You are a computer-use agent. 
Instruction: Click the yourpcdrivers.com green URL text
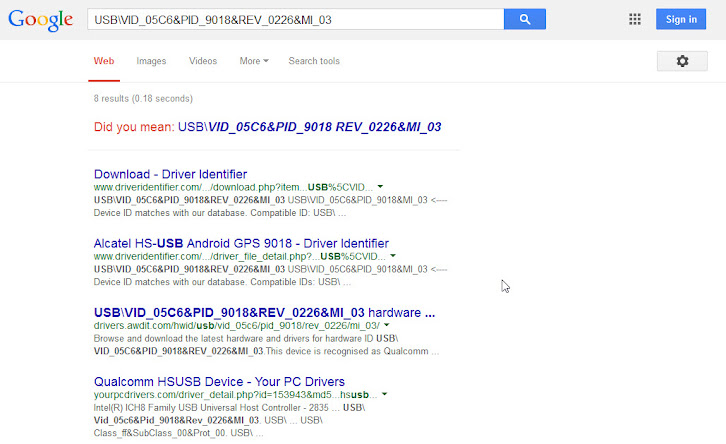tap(235, 395)
